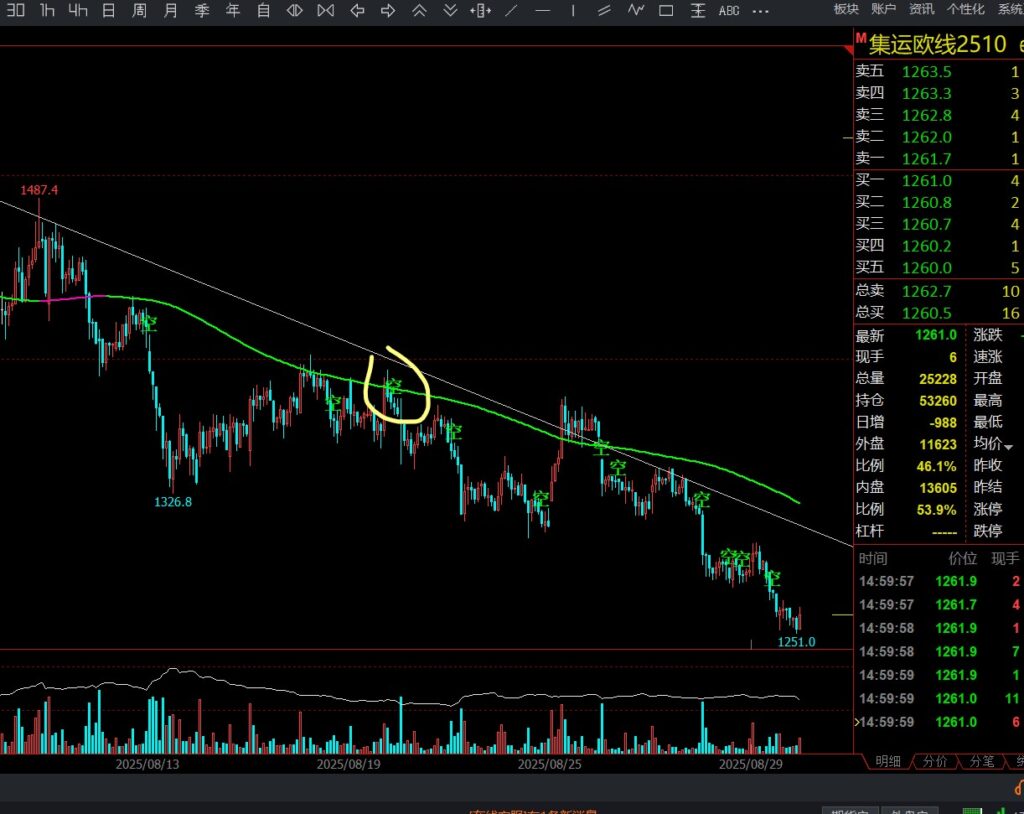Expand the 均价 dropdown arrow
This screenshot has height=814, width=1024.
click(1008, 447)
